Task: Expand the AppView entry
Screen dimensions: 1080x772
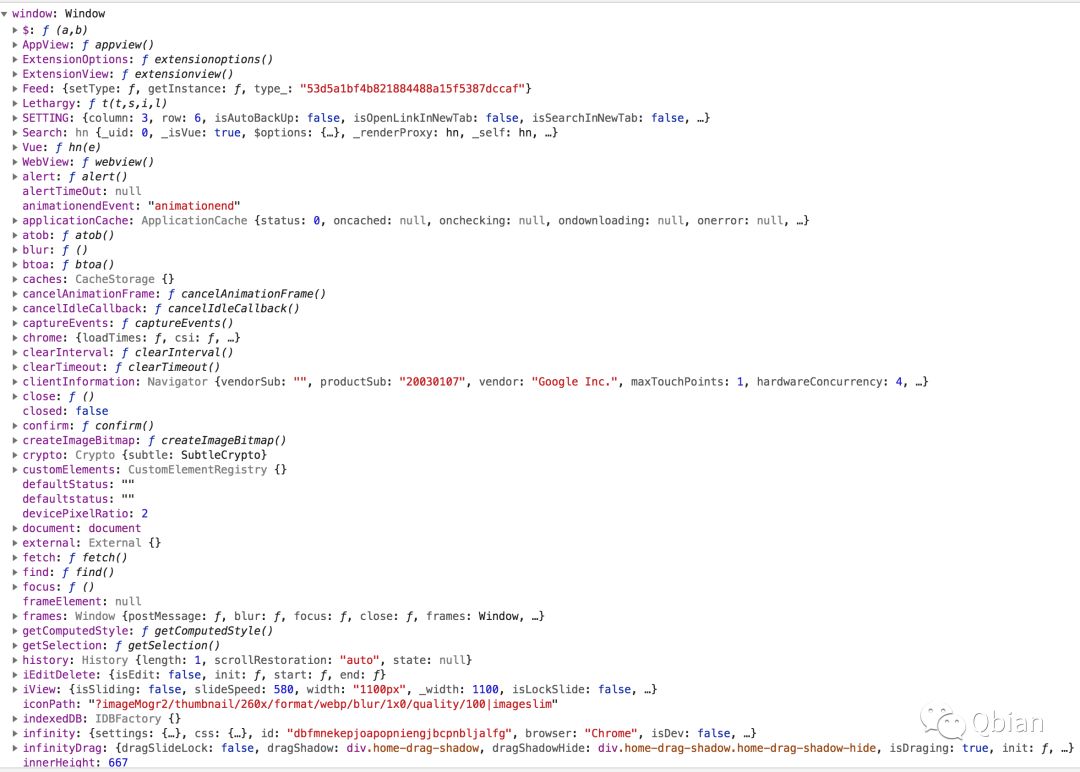Action: point(14,45)
